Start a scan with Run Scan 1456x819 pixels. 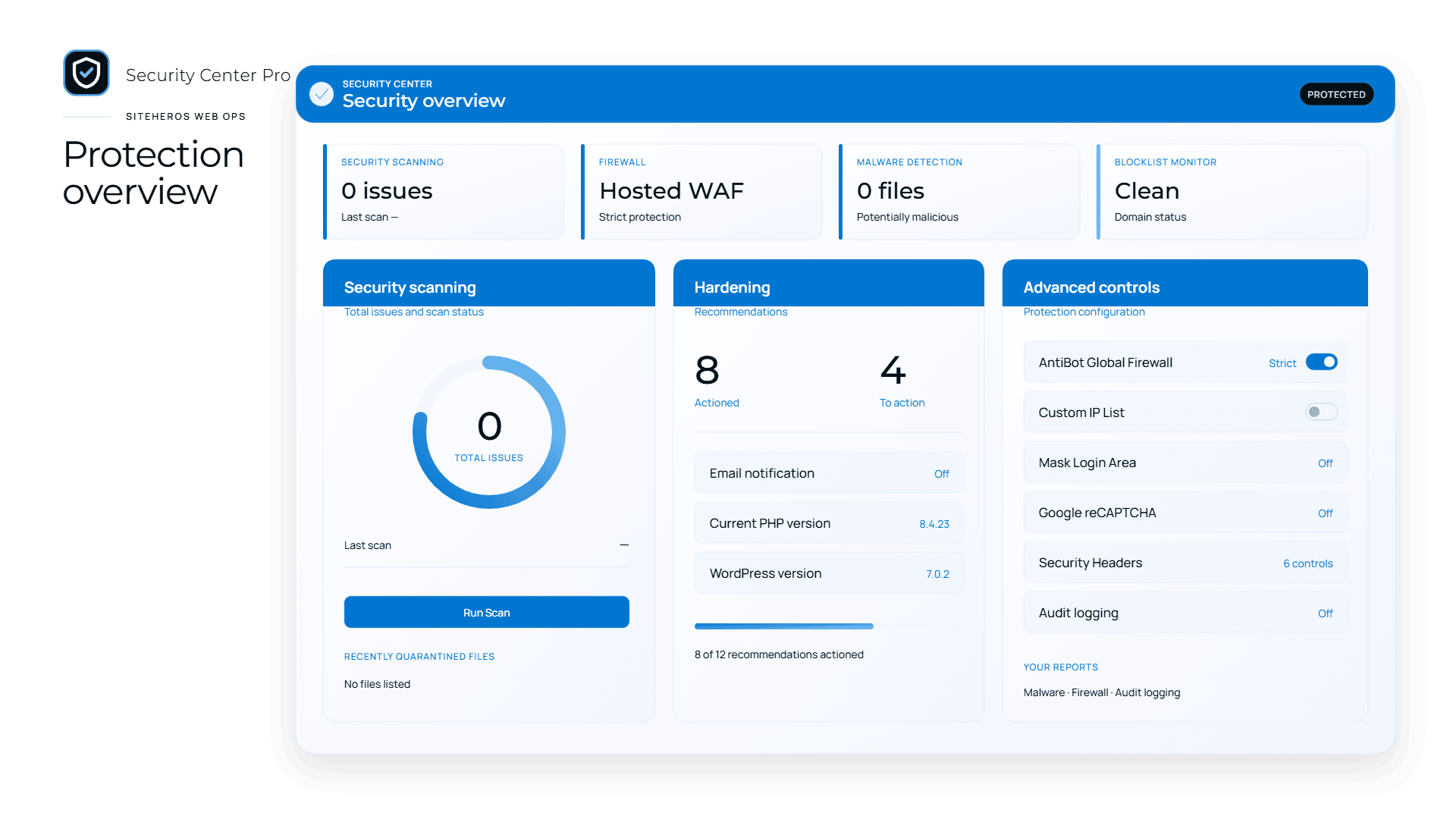click(x=486, y=612)
